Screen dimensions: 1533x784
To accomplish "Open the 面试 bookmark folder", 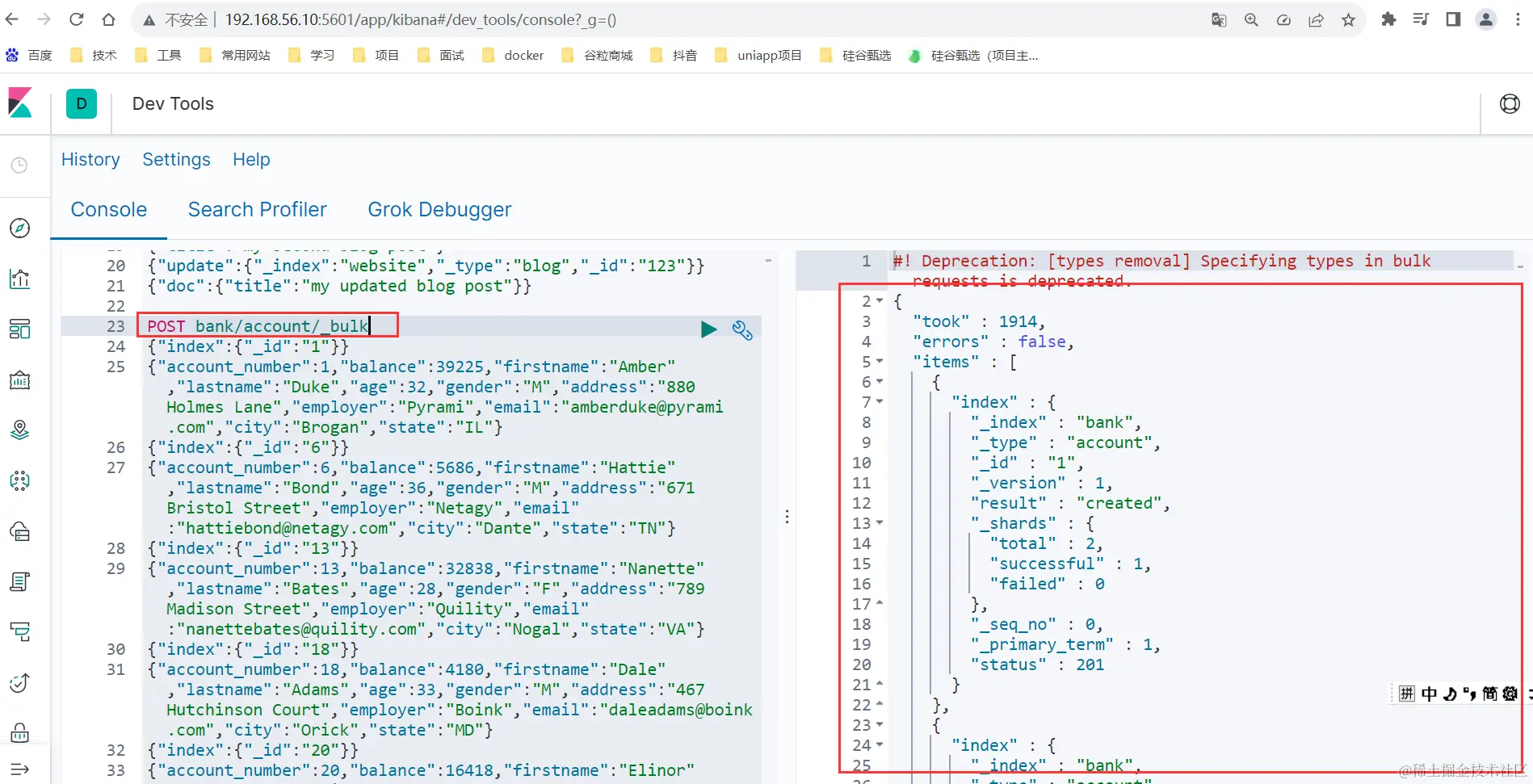I will click(x=441, y=55).
